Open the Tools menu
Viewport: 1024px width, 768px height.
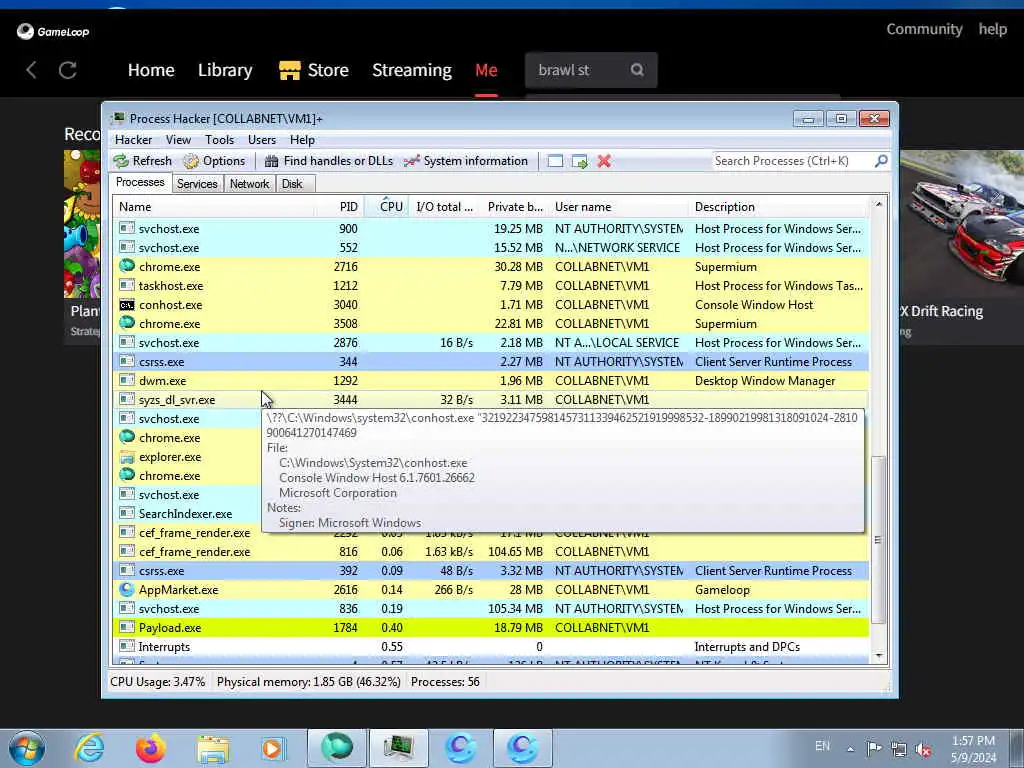click(x=219, y=140)
